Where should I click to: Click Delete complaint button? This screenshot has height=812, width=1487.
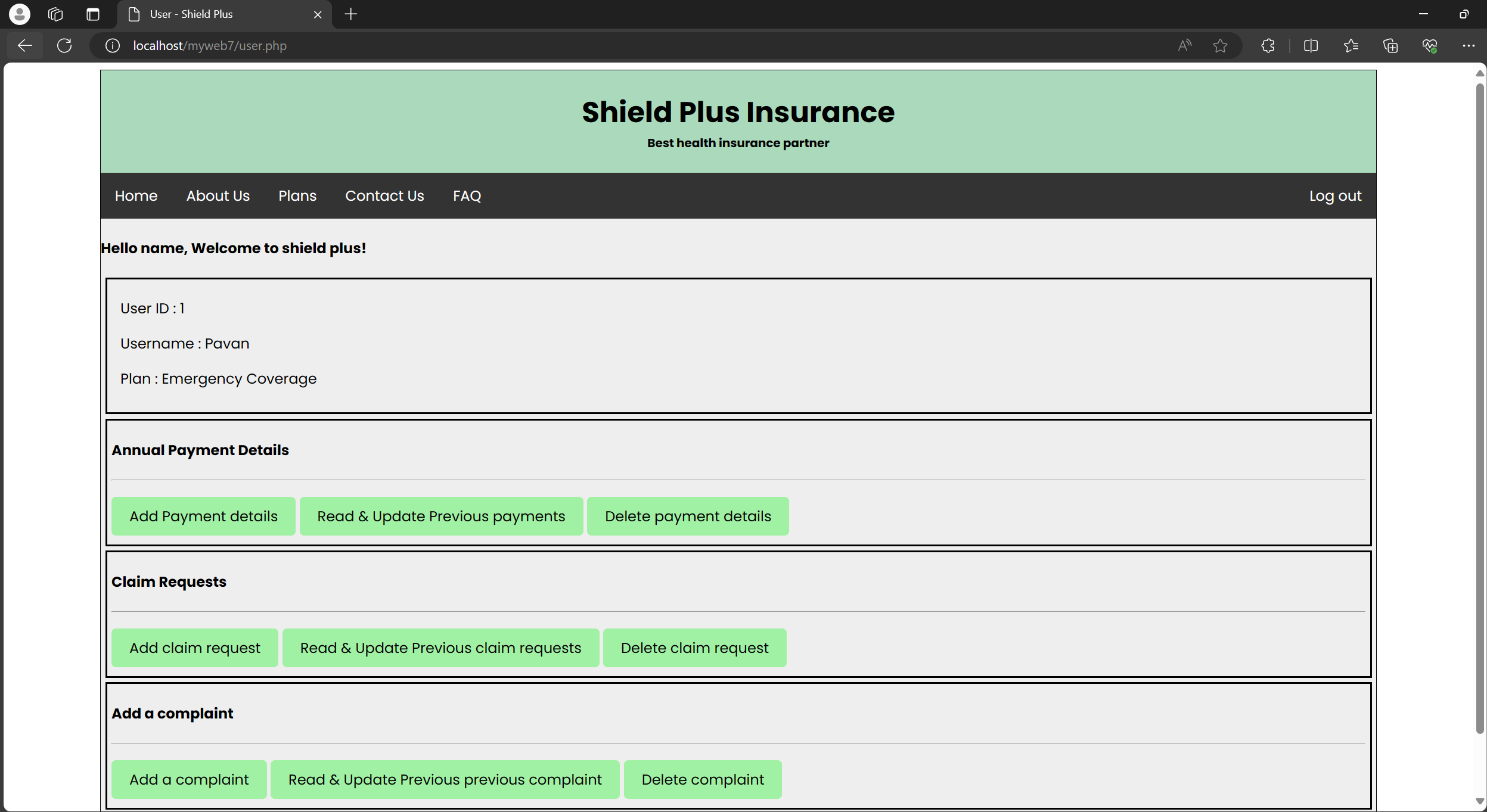[703, 779]
